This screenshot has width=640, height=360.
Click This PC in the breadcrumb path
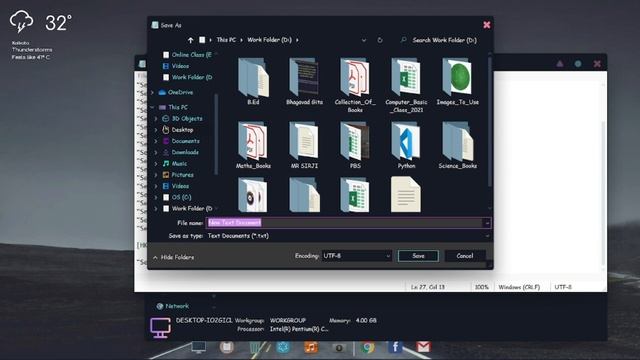coord(226,40)
